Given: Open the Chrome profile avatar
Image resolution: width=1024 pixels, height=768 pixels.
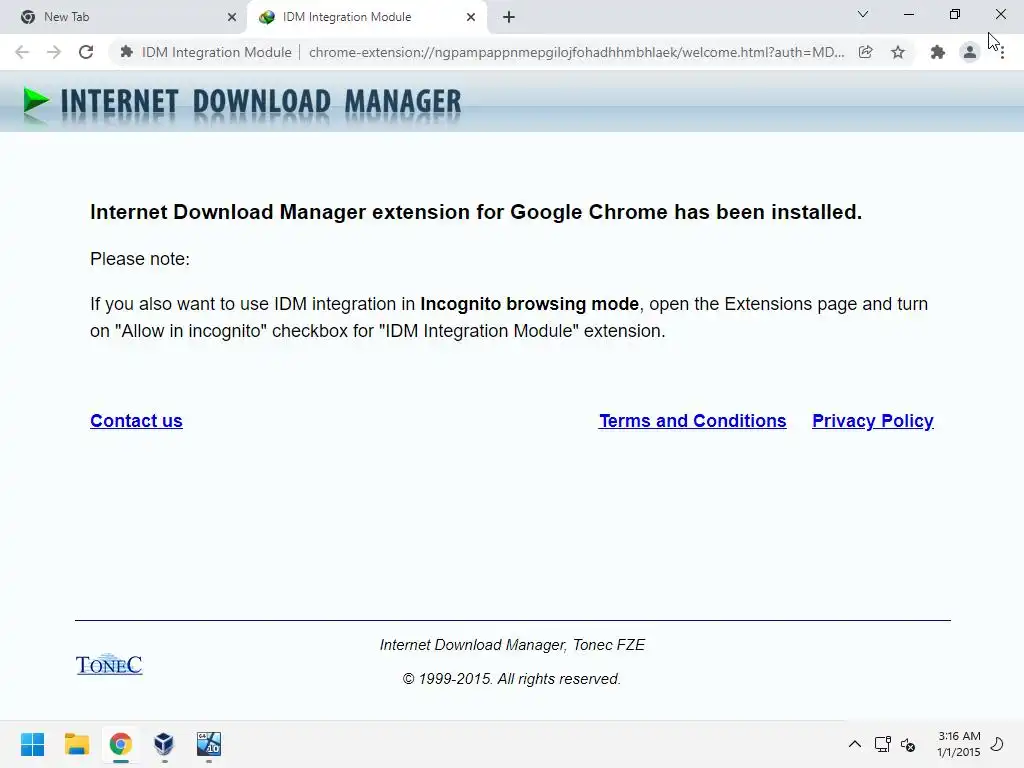Looking at the screenshot, I should (x=970, y=52).
